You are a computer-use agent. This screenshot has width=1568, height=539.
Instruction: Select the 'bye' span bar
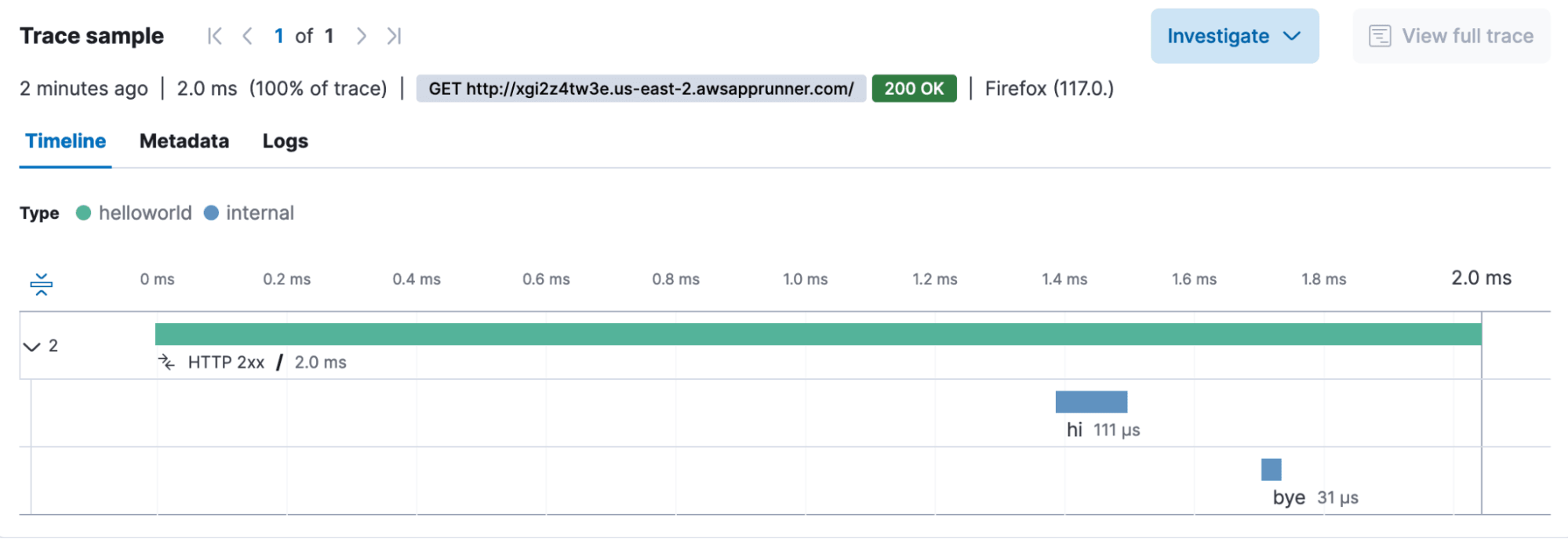[1271, 469]
